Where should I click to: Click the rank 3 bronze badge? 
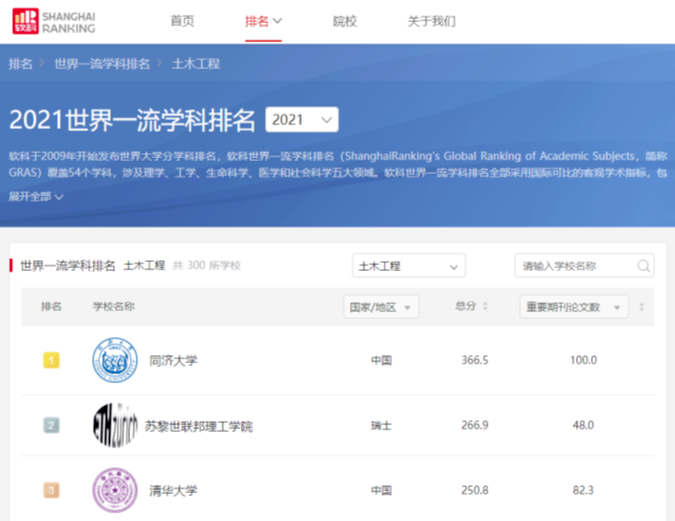pyautogui.click(x=51, y=490)
